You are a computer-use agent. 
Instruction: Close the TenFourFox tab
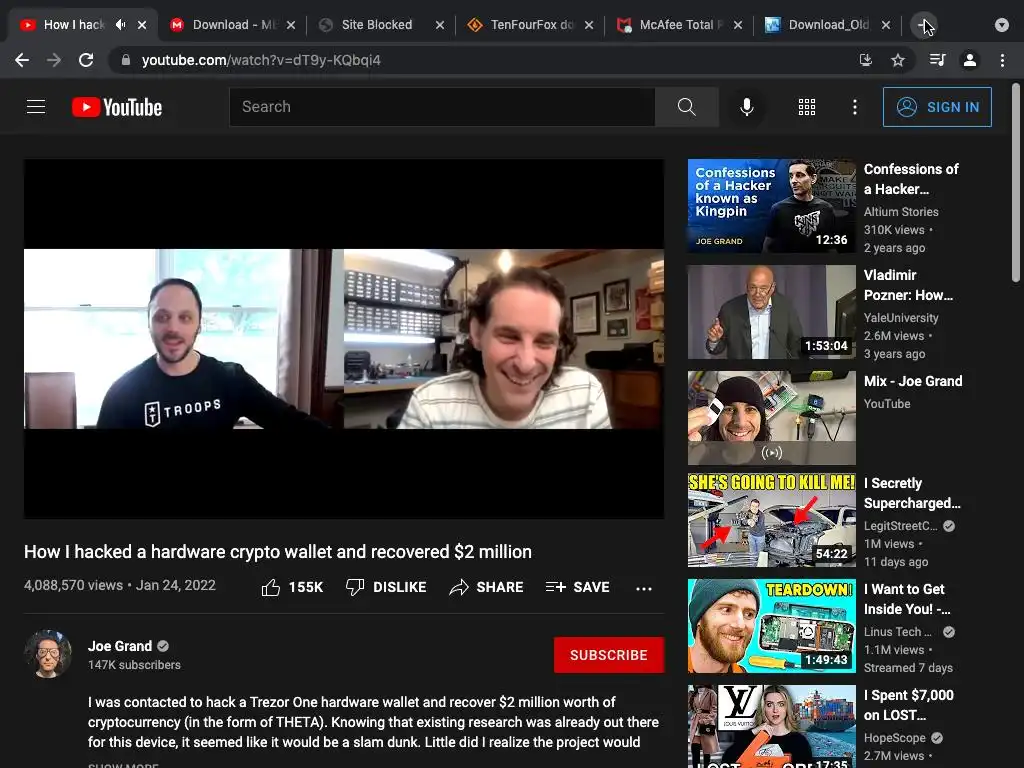[588, 25]
